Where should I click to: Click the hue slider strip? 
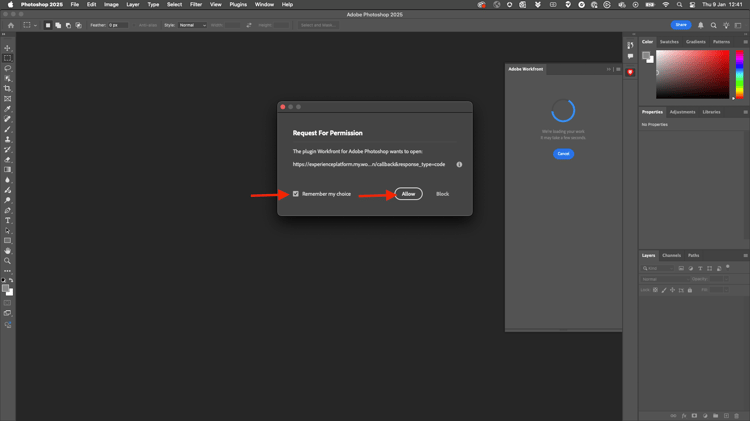pyautogui.click(x=739, y=75)
